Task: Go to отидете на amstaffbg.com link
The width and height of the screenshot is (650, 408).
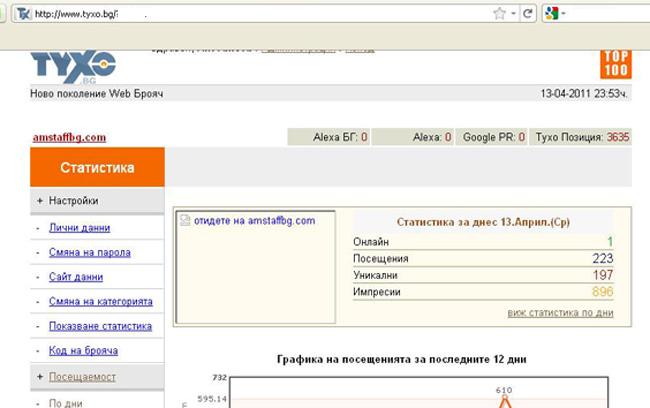Action: click(x=255, y=221)
